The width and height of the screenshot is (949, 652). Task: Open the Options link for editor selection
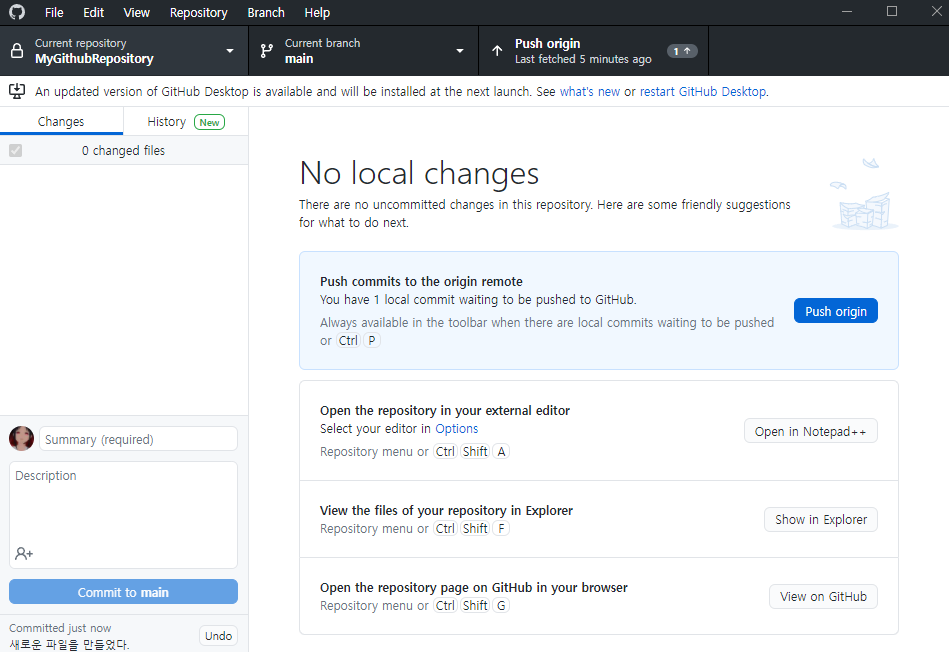456,429
